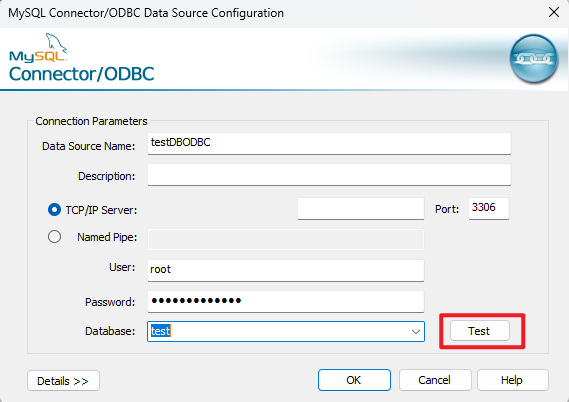Click the Connector/ODBC banner title
Screen dimensions: 569x402
[82, 74]
